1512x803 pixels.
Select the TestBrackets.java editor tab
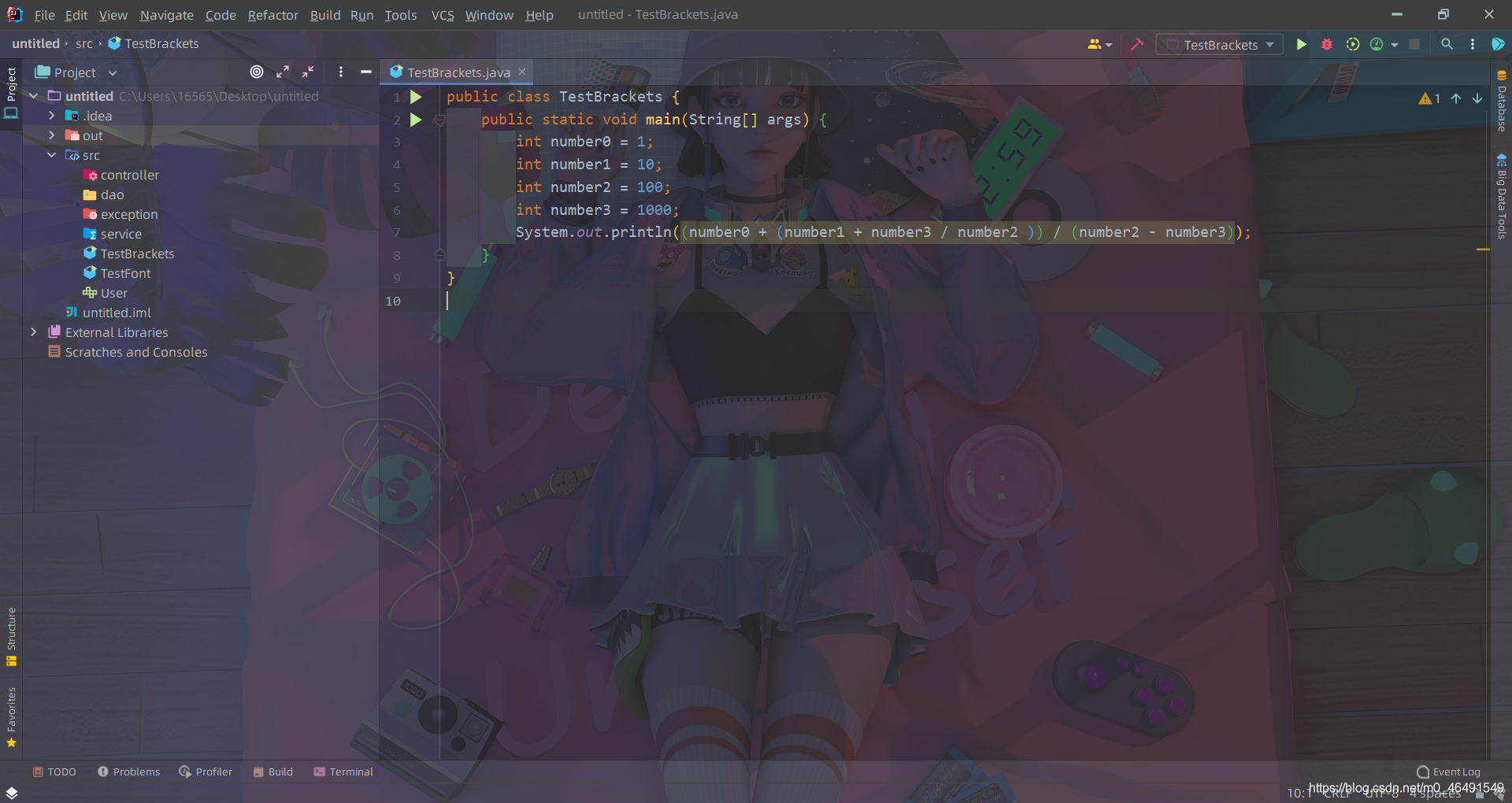(x=458, y=72)
